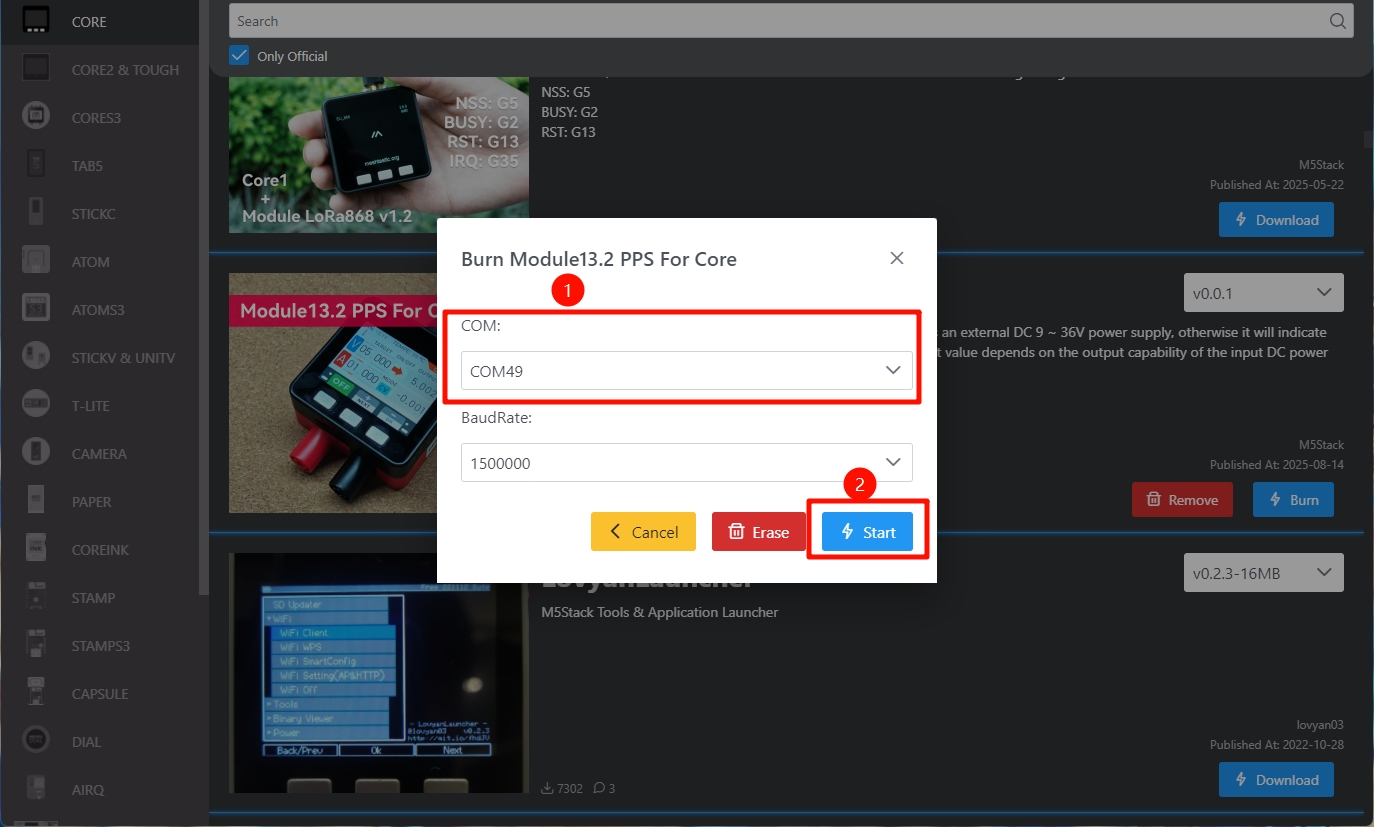This screenshot has width=1374, height=827.
Task: Download the LoRa868 firmware
Action: 1276,220
